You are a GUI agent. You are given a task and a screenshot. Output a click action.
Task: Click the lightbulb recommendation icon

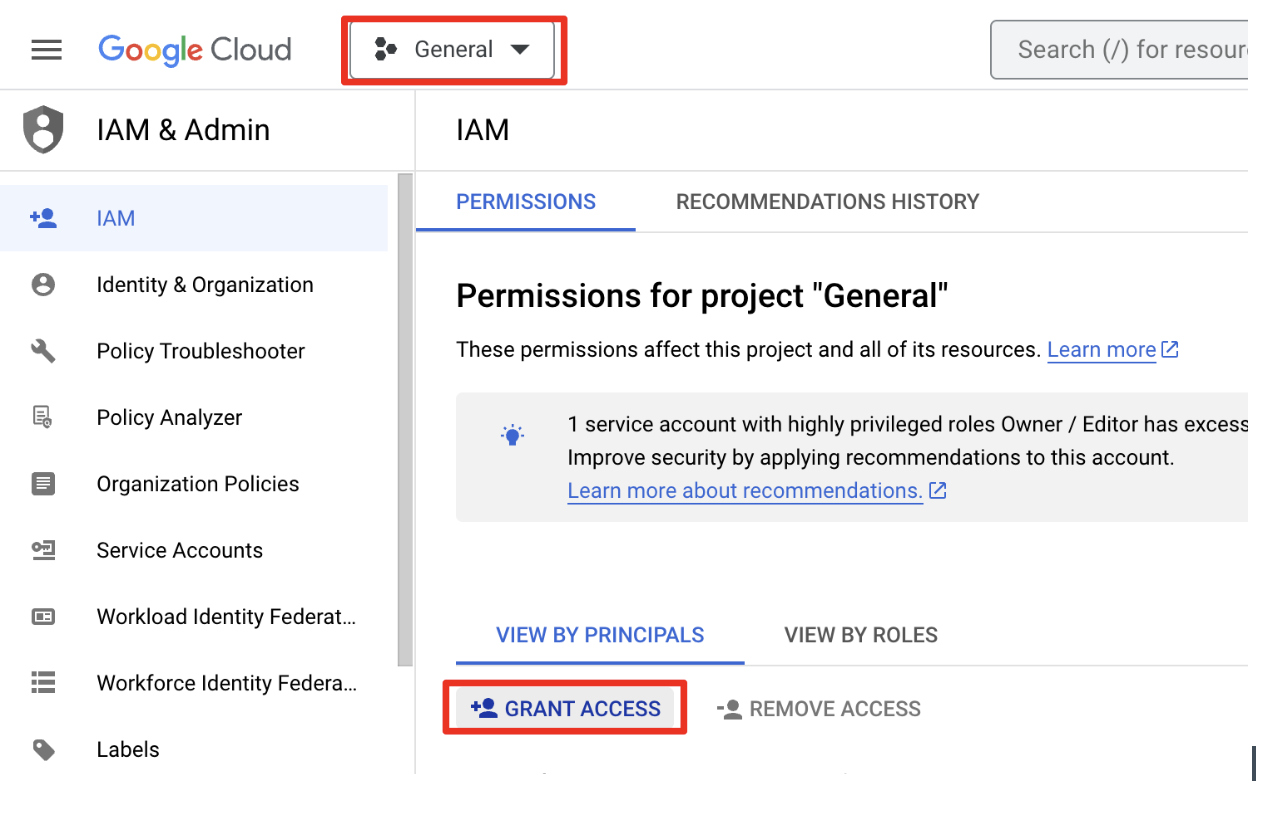[x=512, y=435]
